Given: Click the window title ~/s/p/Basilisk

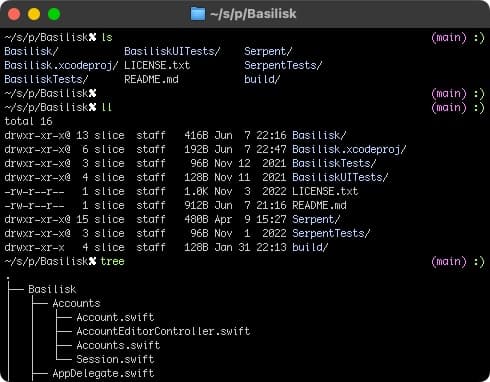Looking at the screenshot, I should coord(253,14).
